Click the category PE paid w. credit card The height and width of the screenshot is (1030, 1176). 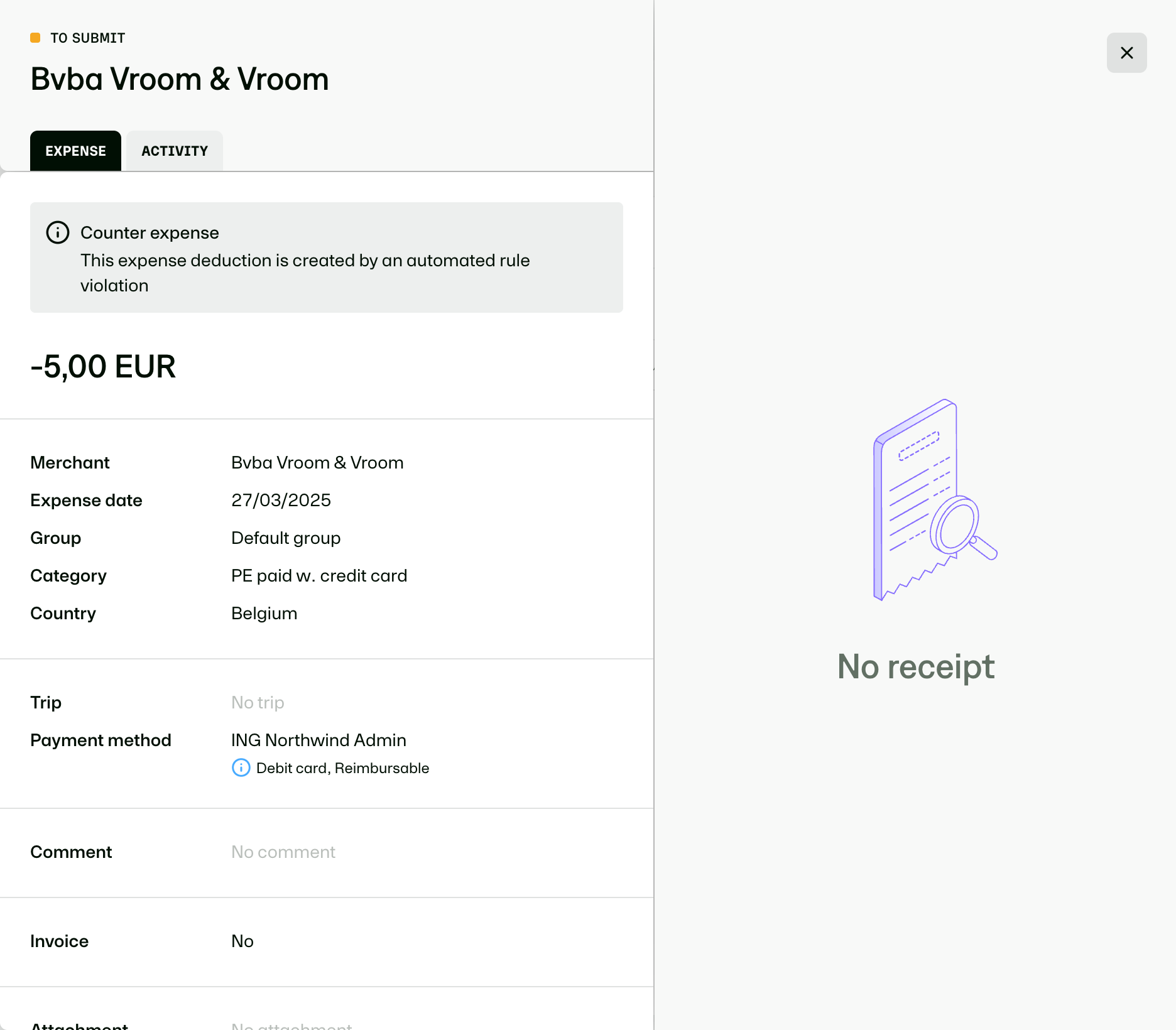tap(319, 576)
